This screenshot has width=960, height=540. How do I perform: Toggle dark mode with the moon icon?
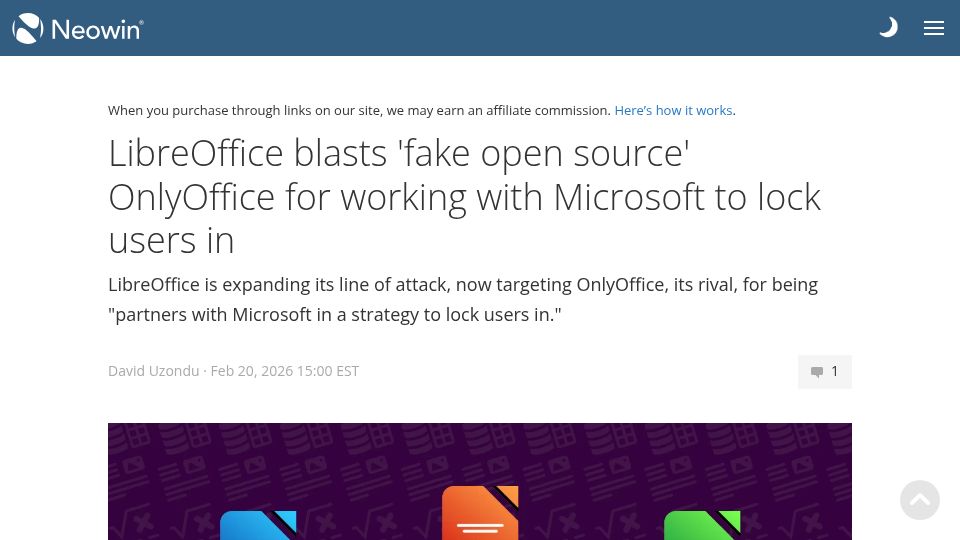[x=888, y=28]
